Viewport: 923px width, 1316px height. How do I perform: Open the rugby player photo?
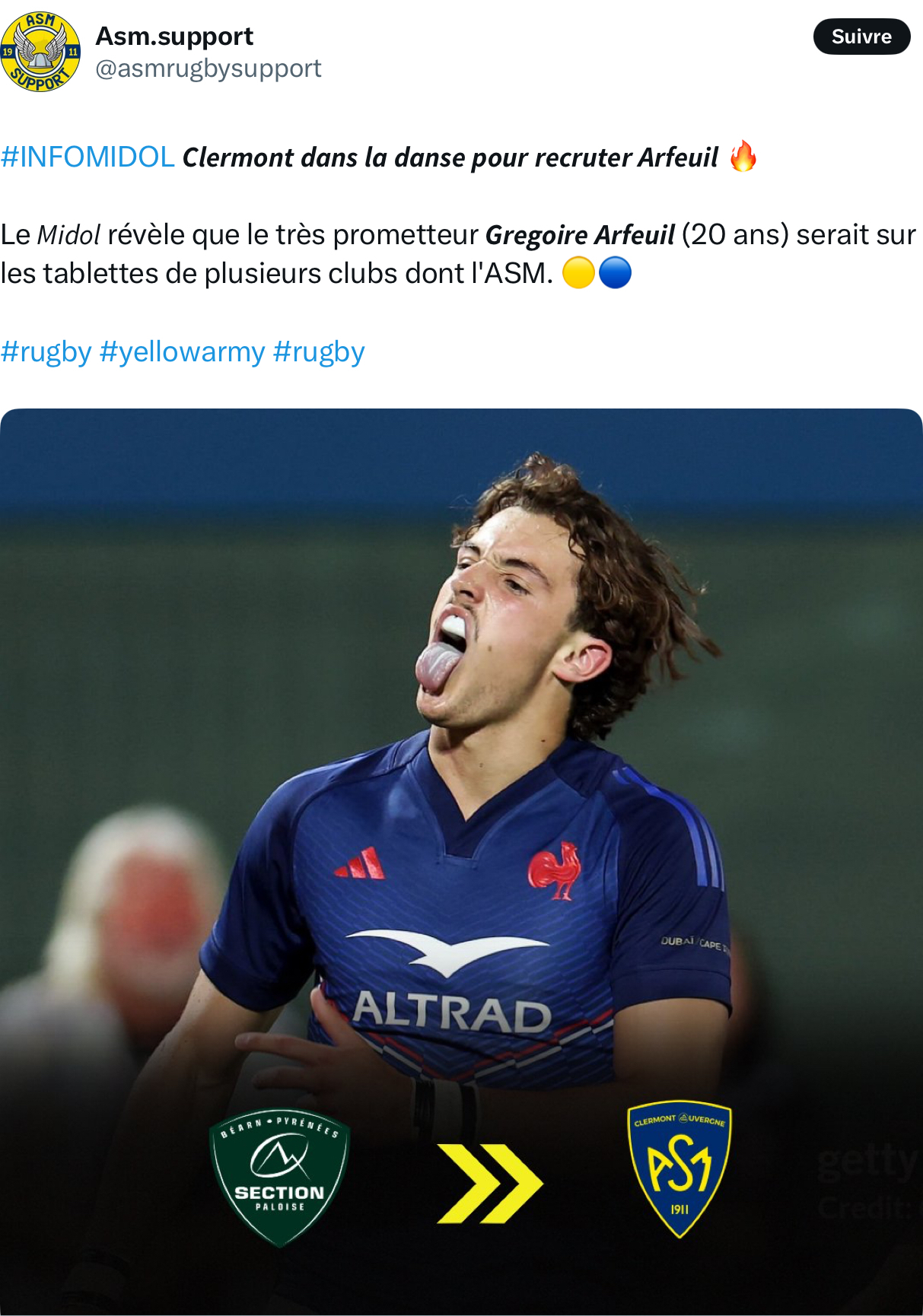(x=461, y=862)
